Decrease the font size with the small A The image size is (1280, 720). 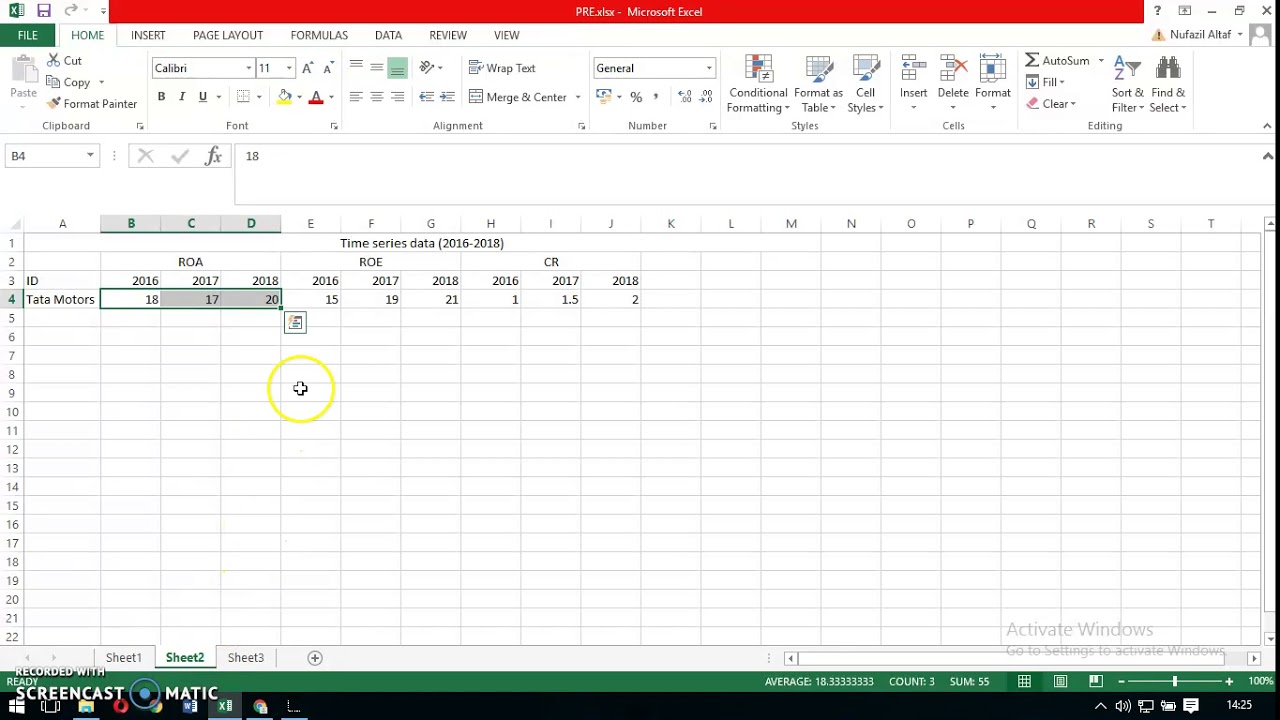(x=329, y=68)
